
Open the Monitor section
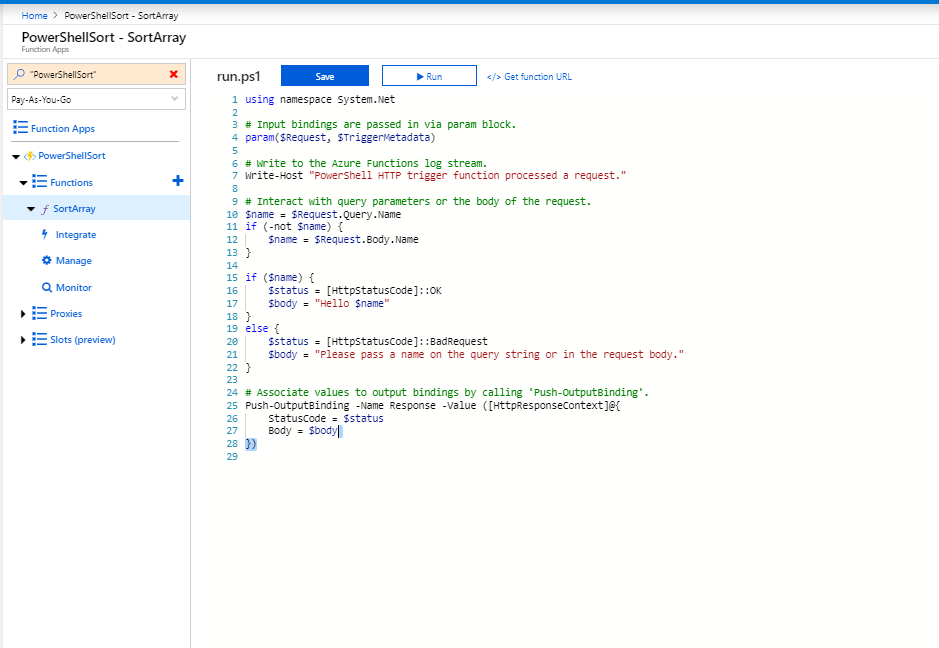click(74, 287)
